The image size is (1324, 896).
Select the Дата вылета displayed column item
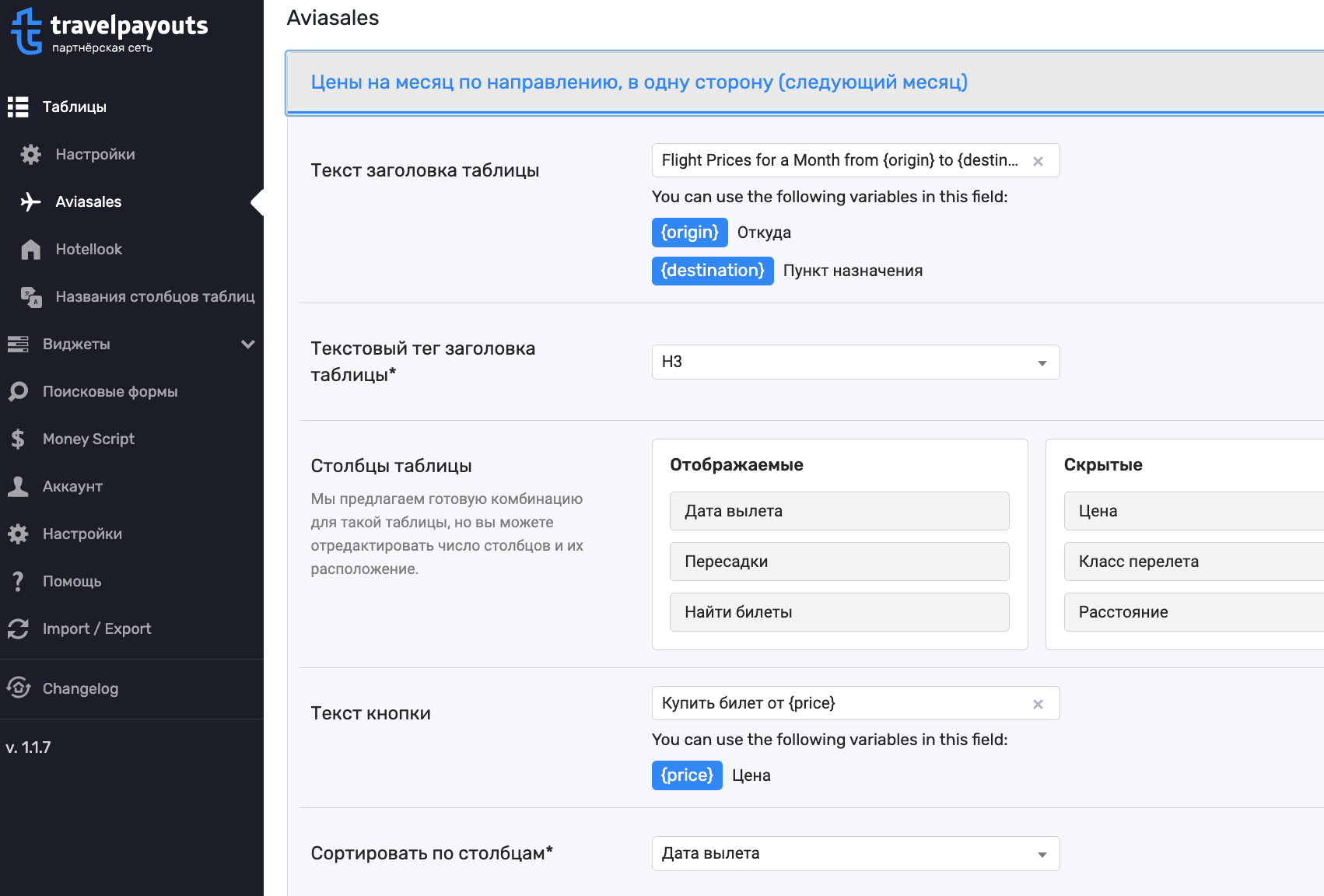click(839, 511)
